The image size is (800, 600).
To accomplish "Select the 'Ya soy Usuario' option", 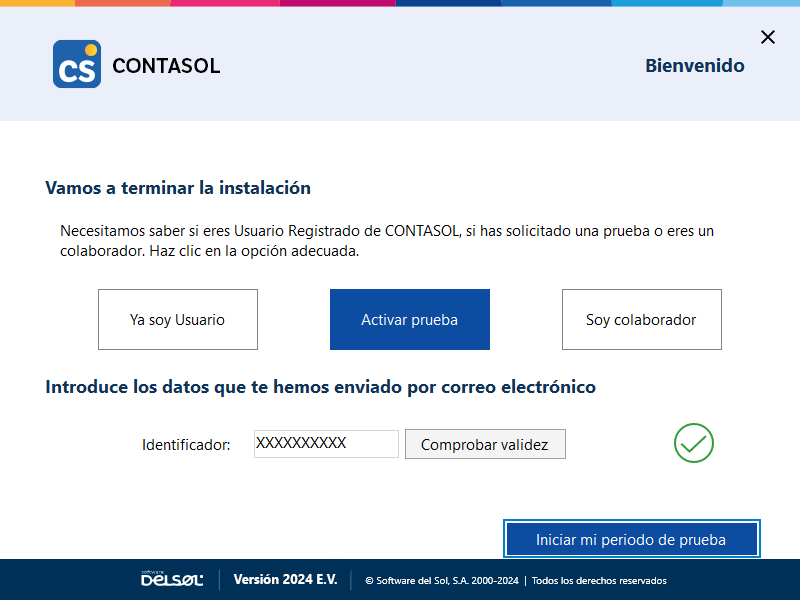I will 178,319.
